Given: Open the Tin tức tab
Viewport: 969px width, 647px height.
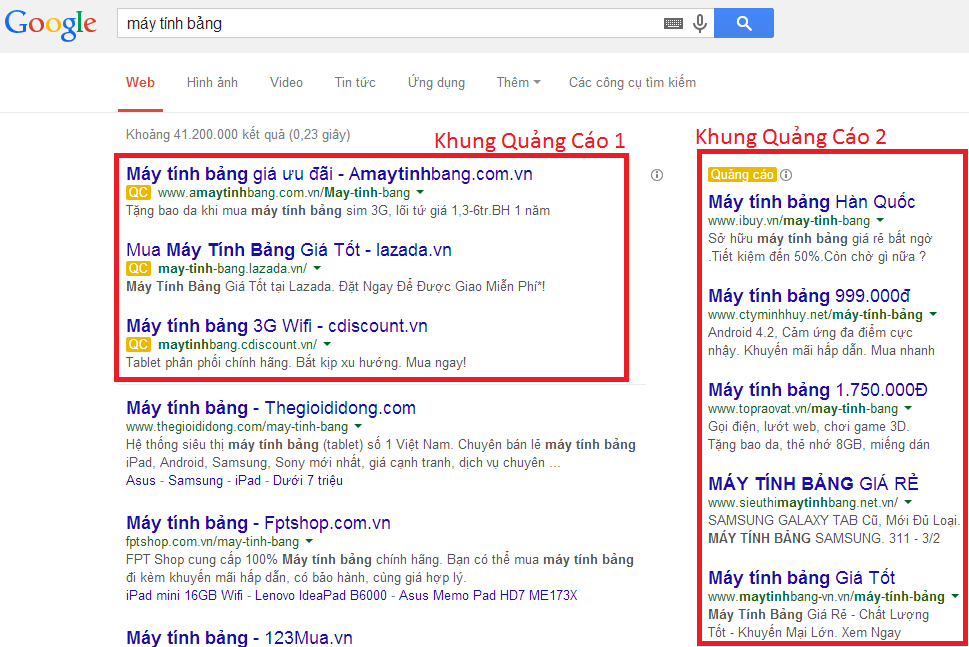Looking at the screenshot, I should coord(354,82).
